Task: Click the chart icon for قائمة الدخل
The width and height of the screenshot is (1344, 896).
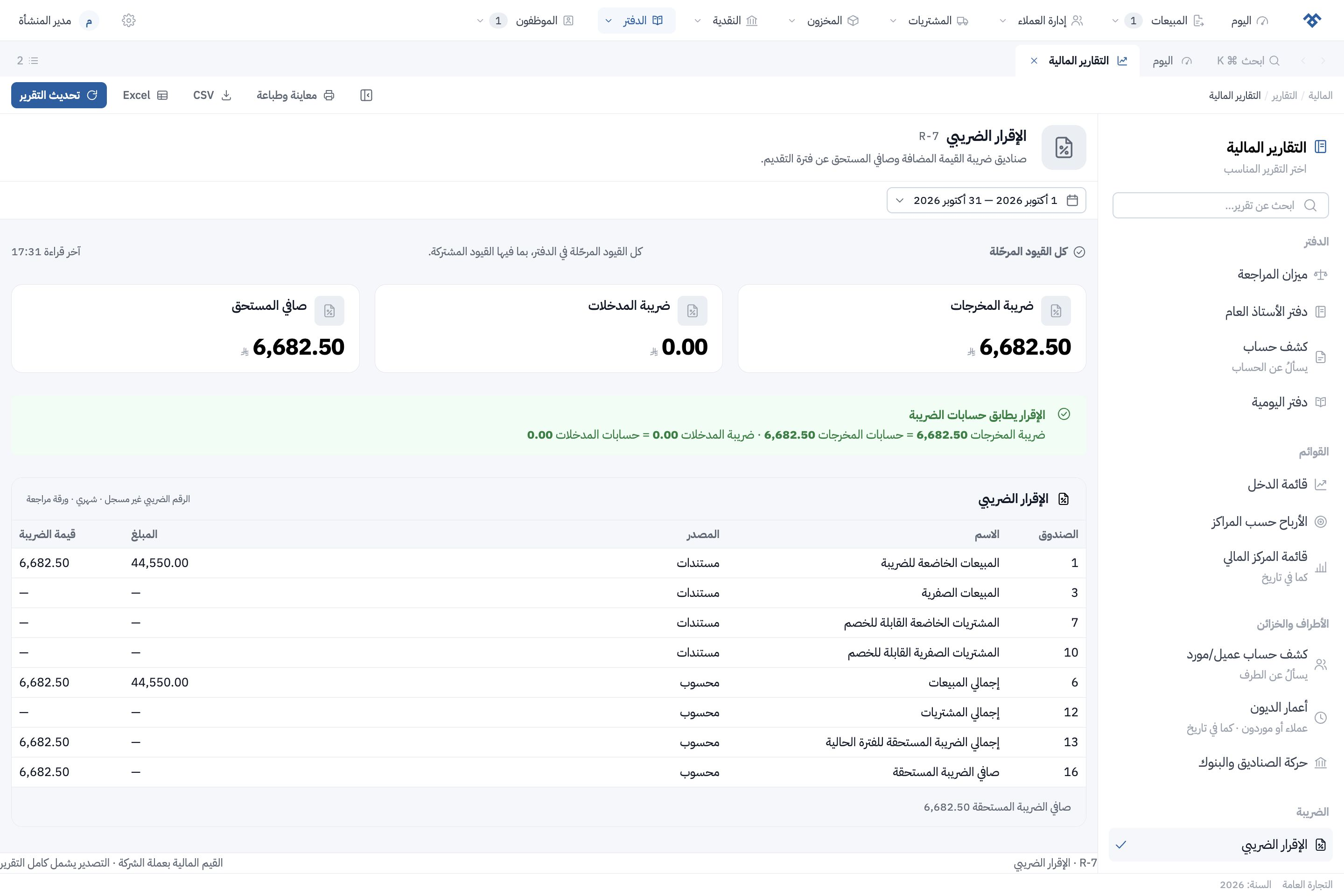Action: [x=1320, y=484]
